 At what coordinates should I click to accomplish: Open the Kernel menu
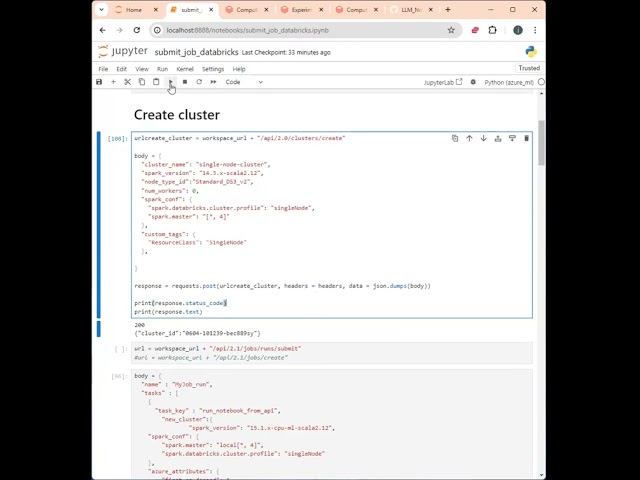click(x=185, y=69)
